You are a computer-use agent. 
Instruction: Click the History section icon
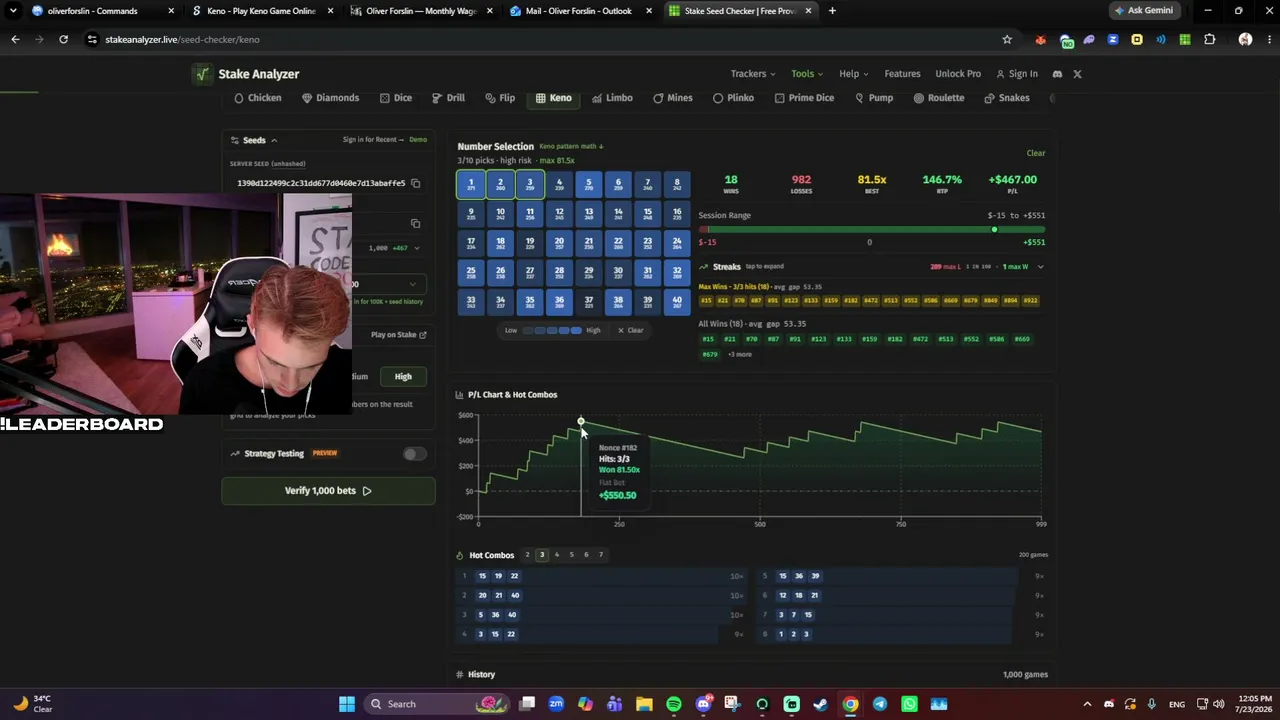click(x=459, y=675)
